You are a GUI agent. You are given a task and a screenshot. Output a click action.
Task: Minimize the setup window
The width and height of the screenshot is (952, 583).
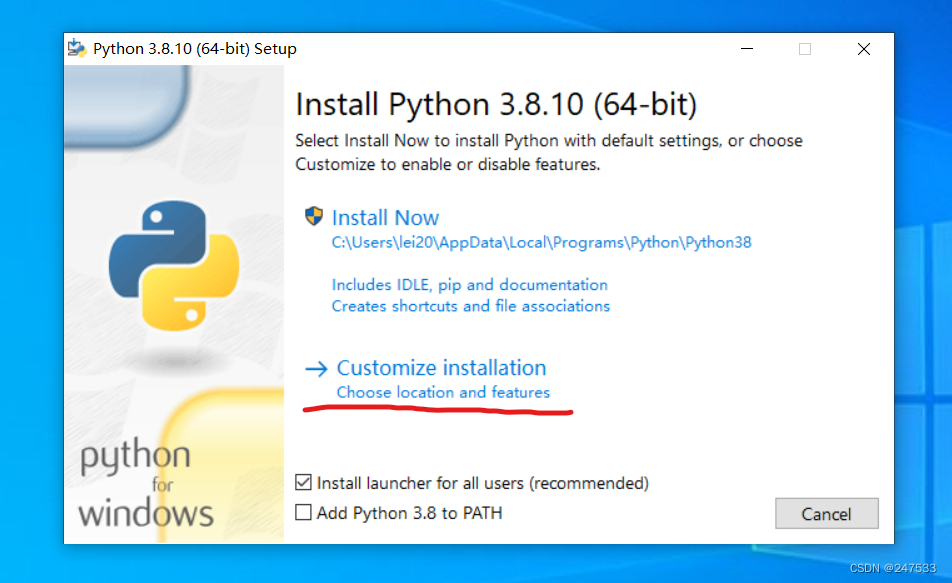[747, 47]
